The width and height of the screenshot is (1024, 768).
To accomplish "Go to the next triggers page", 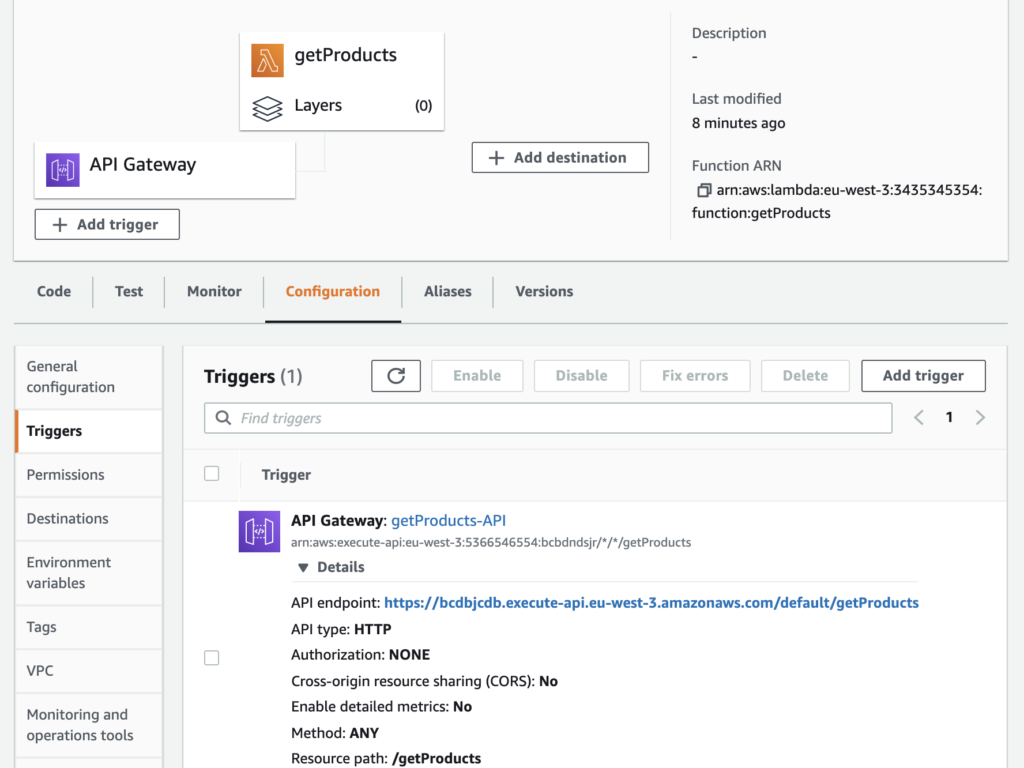I will click(980, 417).
